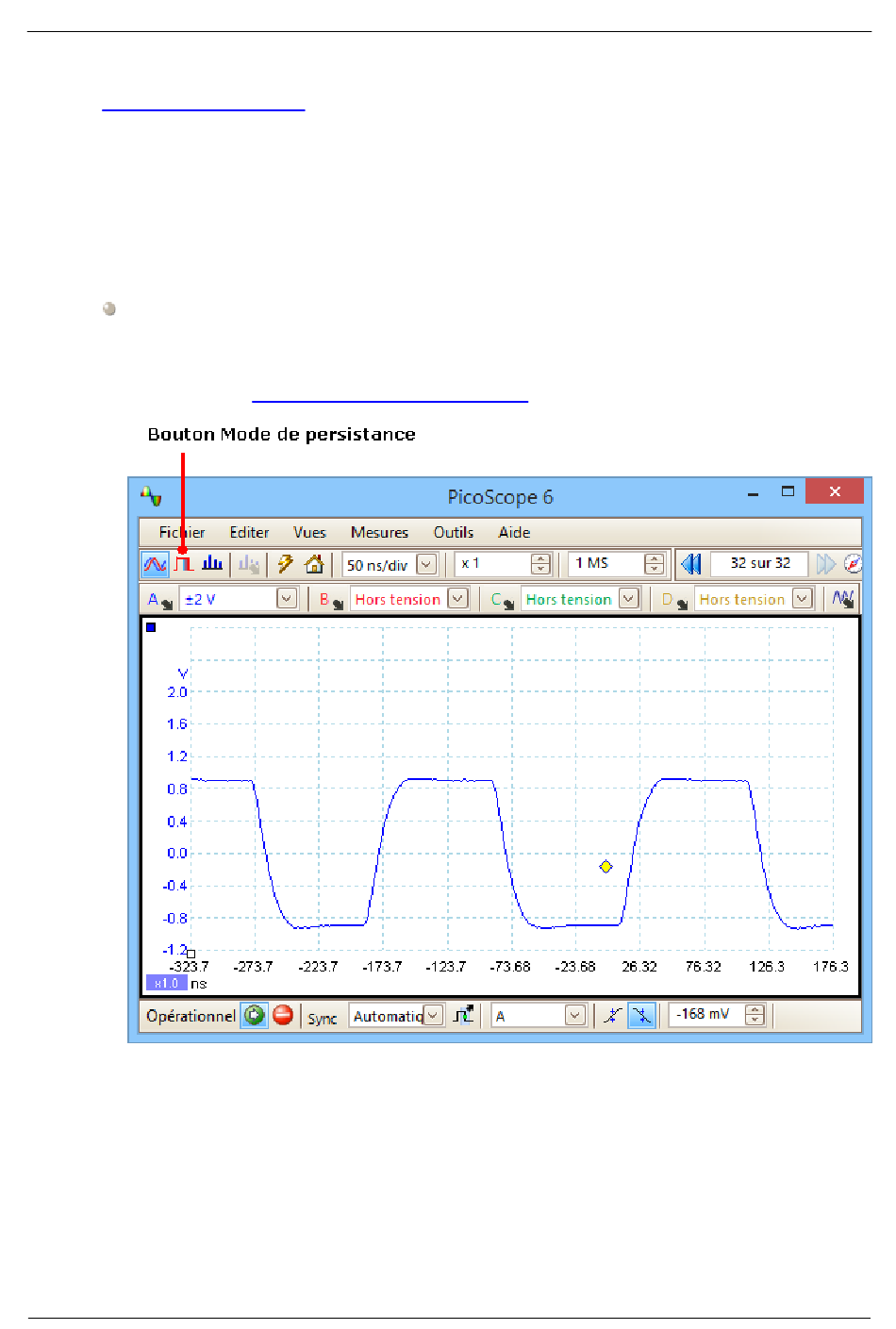This screenshot has height=1329, width=896.
Task: Maximize the PicoScope 6 window
Action: [x=788, y=491]
